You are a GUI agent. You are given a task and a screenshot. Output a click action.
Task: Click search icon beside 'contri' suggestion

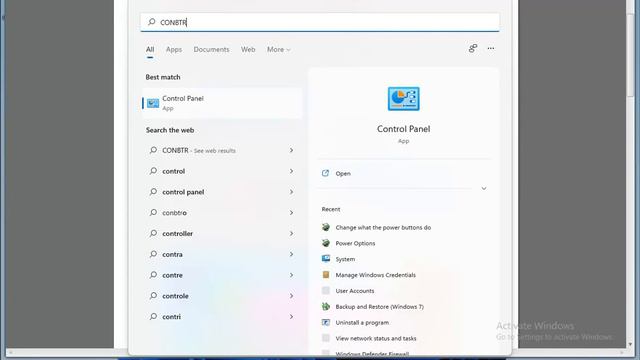[153, 316]
